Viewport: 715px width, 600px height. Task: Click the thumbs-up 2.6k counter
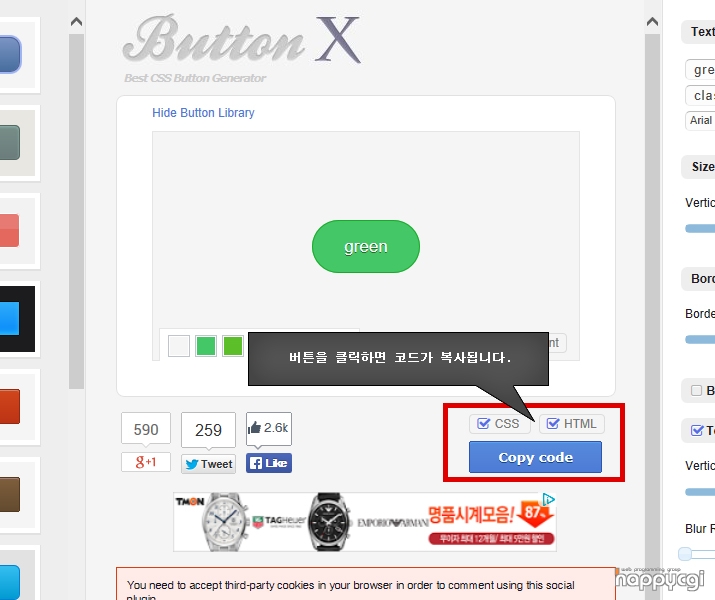(x=269, y=428)
